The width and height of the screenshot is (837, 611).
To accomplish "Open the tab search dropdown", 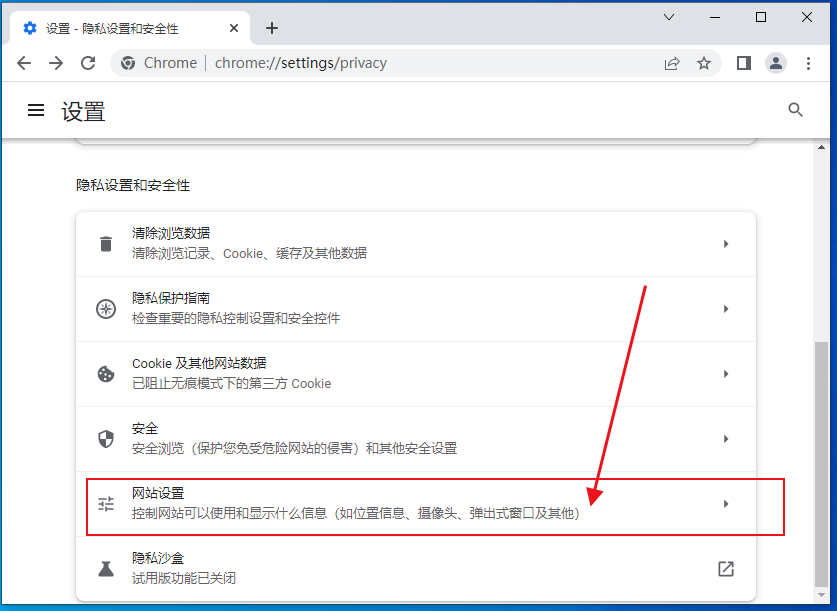I will click(x=669, y=18).
